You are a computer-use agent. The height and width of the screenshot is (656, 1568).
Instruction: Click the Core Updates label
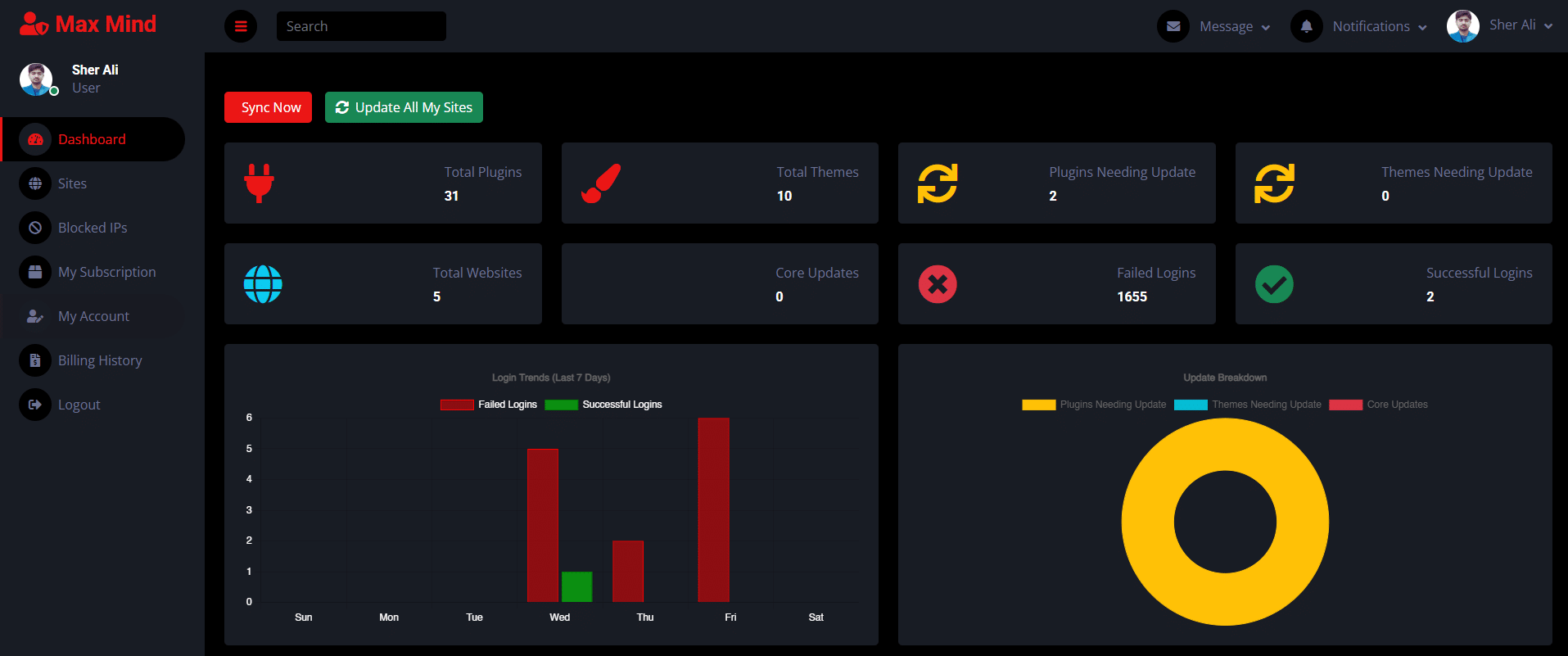(817, 273)
